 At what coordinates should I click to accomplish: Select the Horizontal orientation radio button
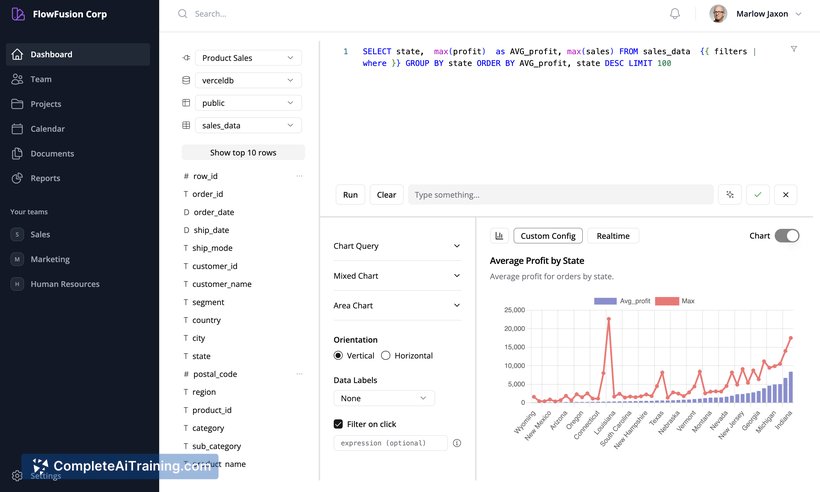pos(387,356)
